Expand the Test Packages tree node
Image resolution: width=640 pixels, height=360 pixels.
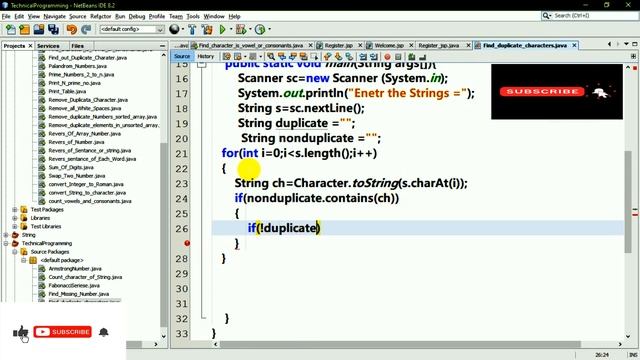click(15, 209)
